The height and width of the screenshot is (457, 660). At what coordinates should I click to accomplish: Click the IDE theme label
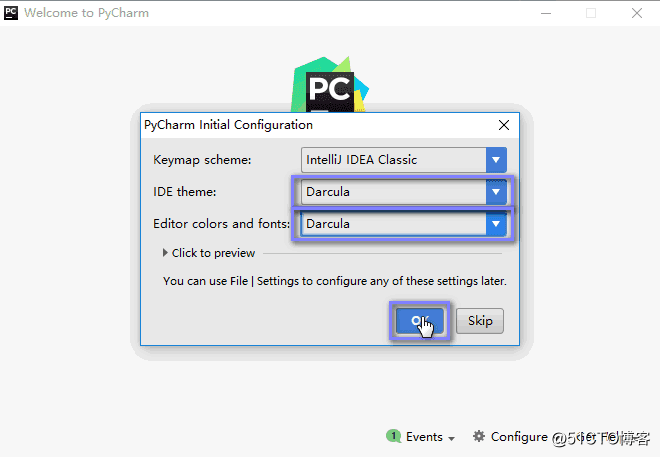coord(184,192)
